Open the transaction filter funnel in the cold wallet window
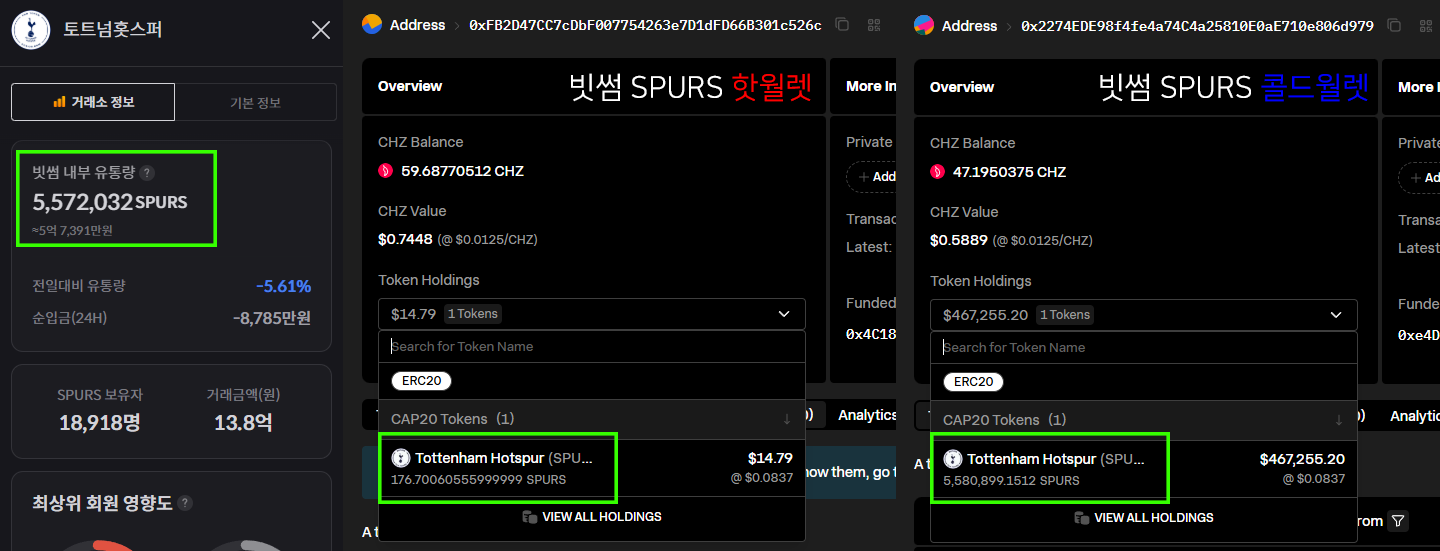 click(1398, 521)
